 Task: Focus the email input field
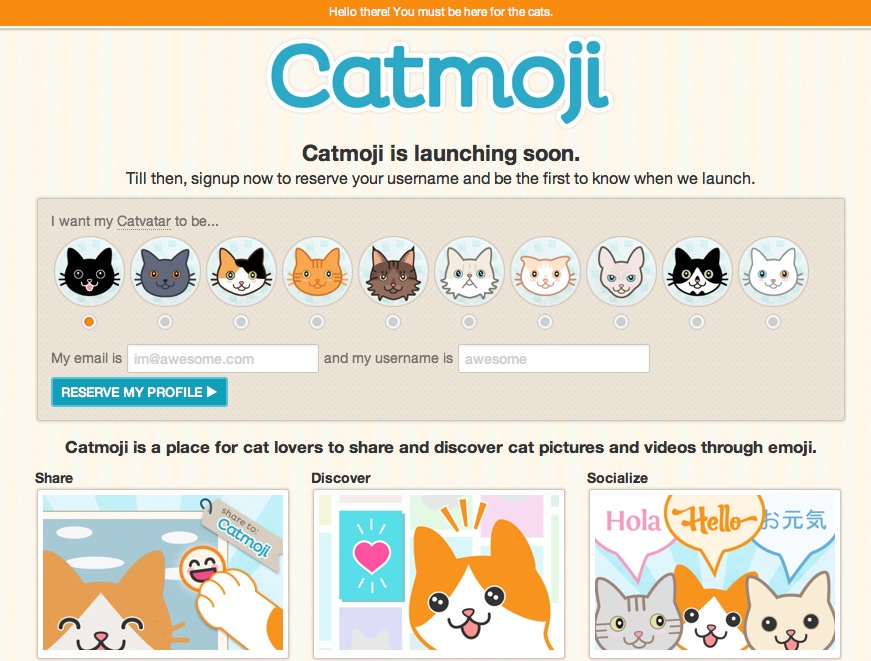[x=223, y=359]
